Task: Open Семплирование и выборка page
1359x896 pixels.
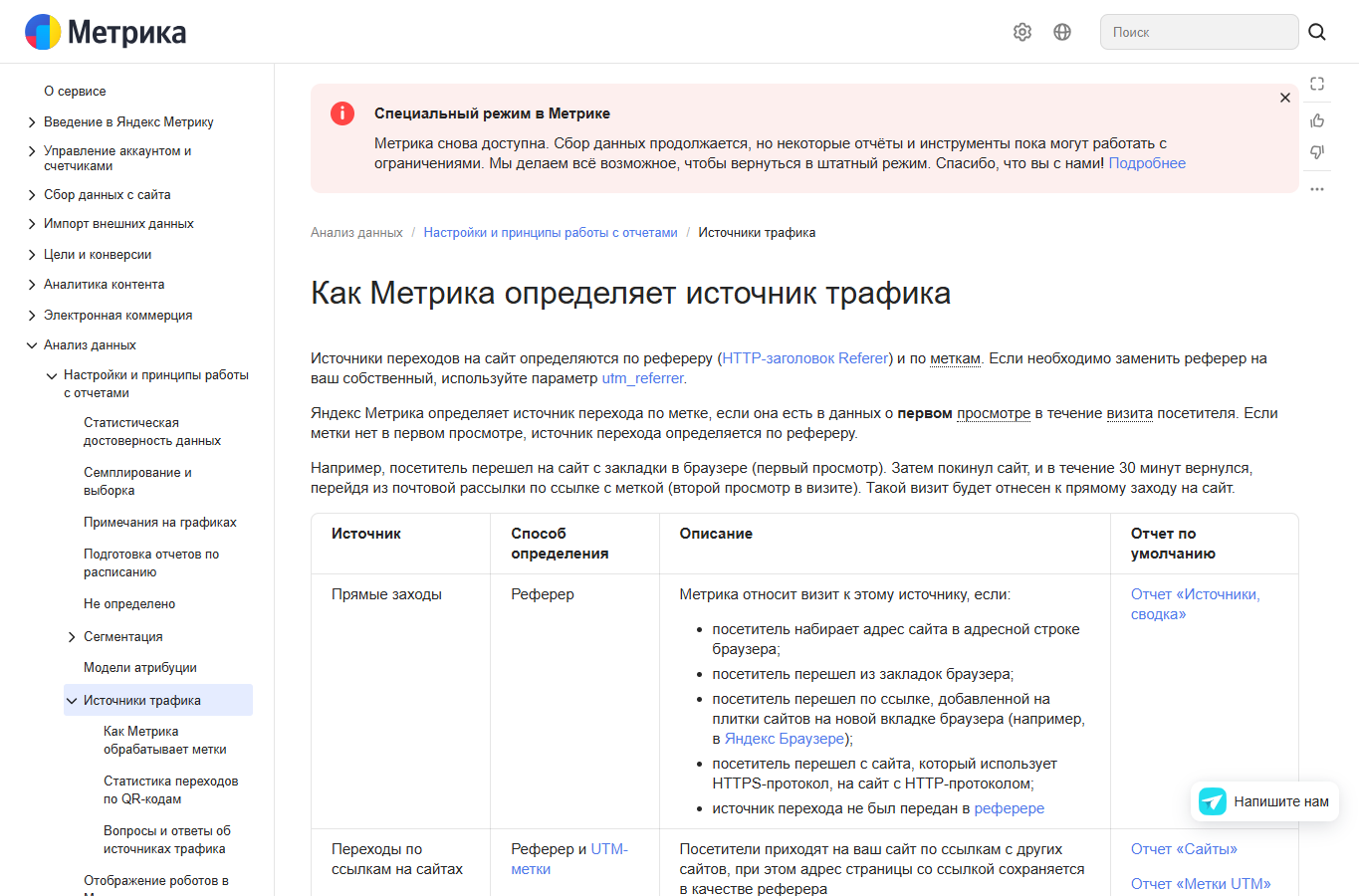Action: [x=137, y=482]
